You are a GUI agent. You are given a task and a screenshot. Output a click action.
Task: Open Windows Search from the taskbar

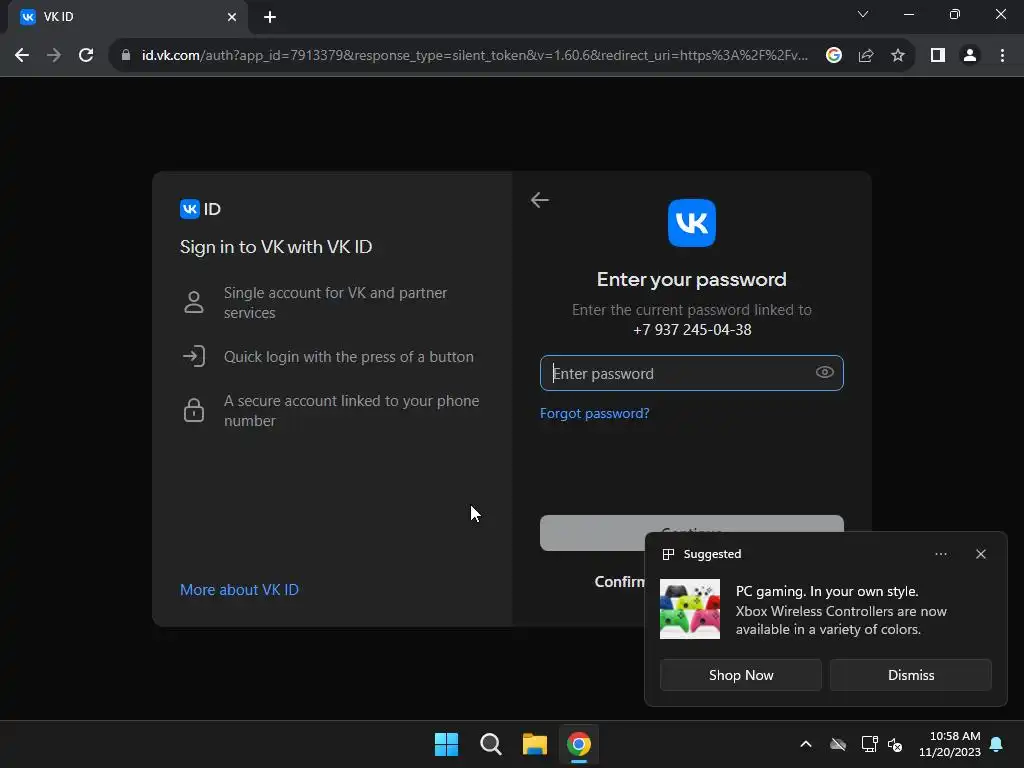tap(490, 744)
